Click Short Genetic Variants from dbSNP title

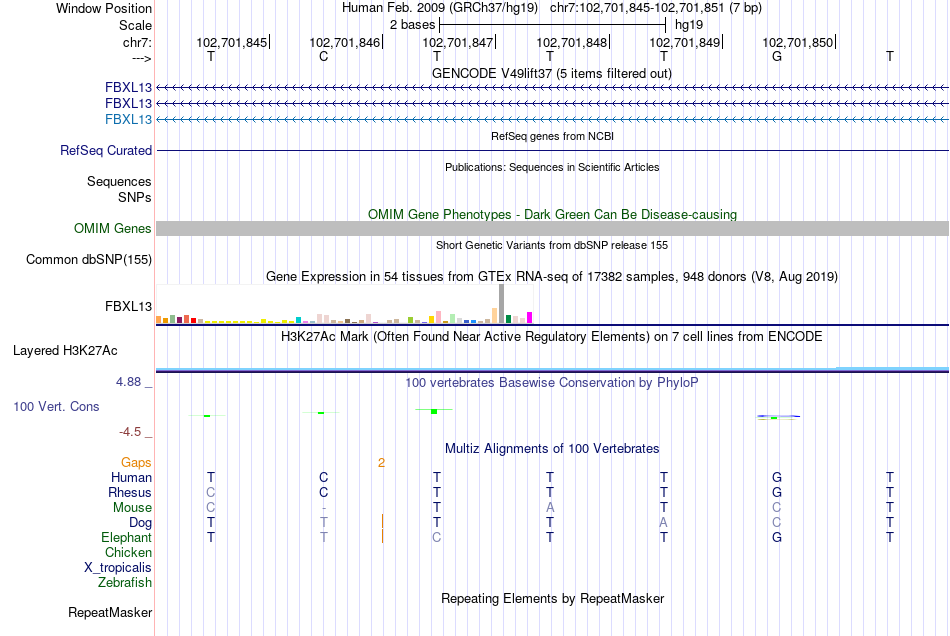[552, 245]
